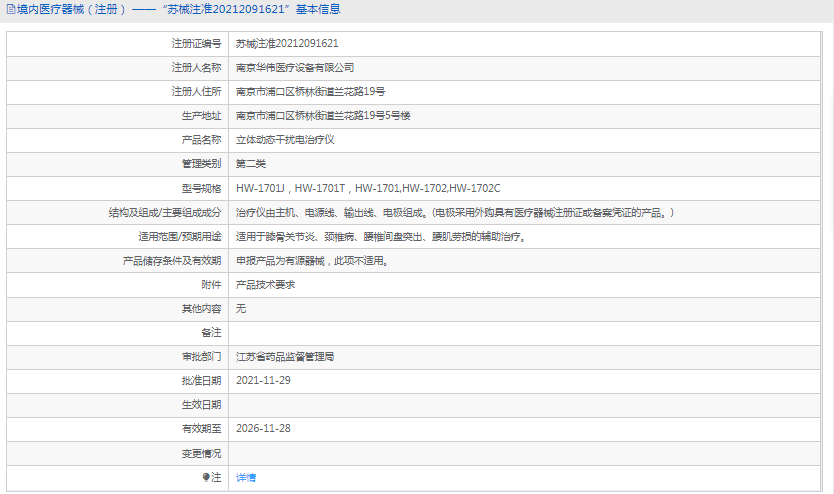Click intended use text 适用于膝骨关节炎
Viewport: 834px width, 494px height.
pyautogui.click(x=382, y=237)
